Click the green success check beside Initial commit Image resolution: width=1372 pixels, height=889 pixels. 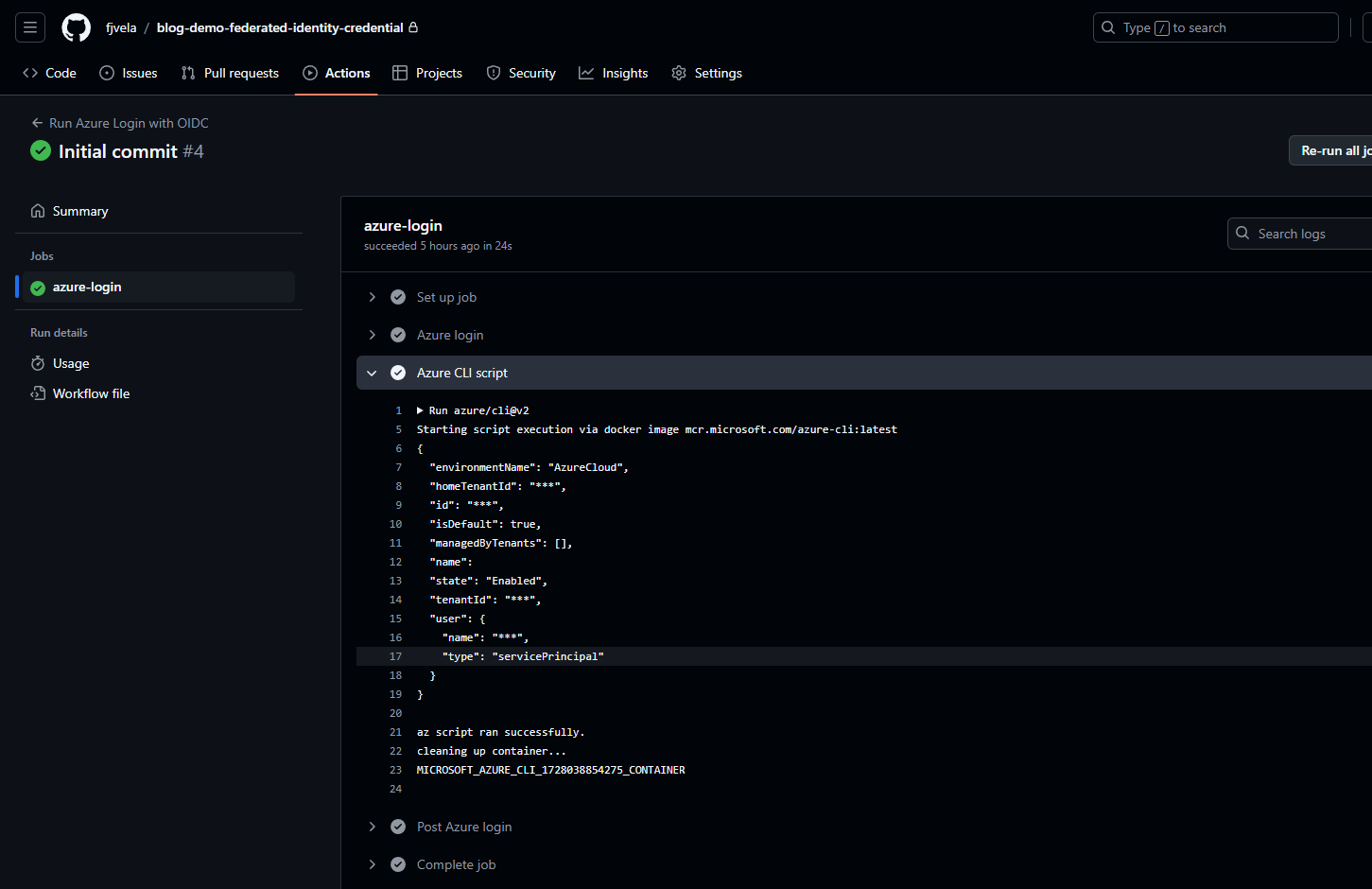coord(41,150)
